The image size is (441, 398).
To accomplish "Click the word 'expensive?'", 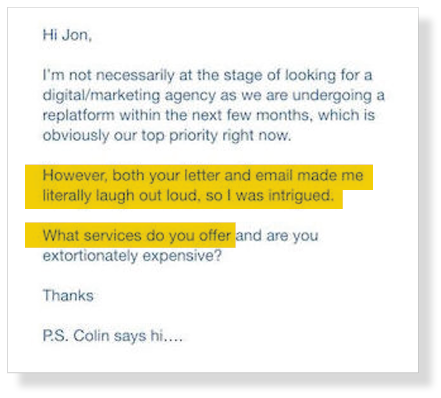I will 182,256.
